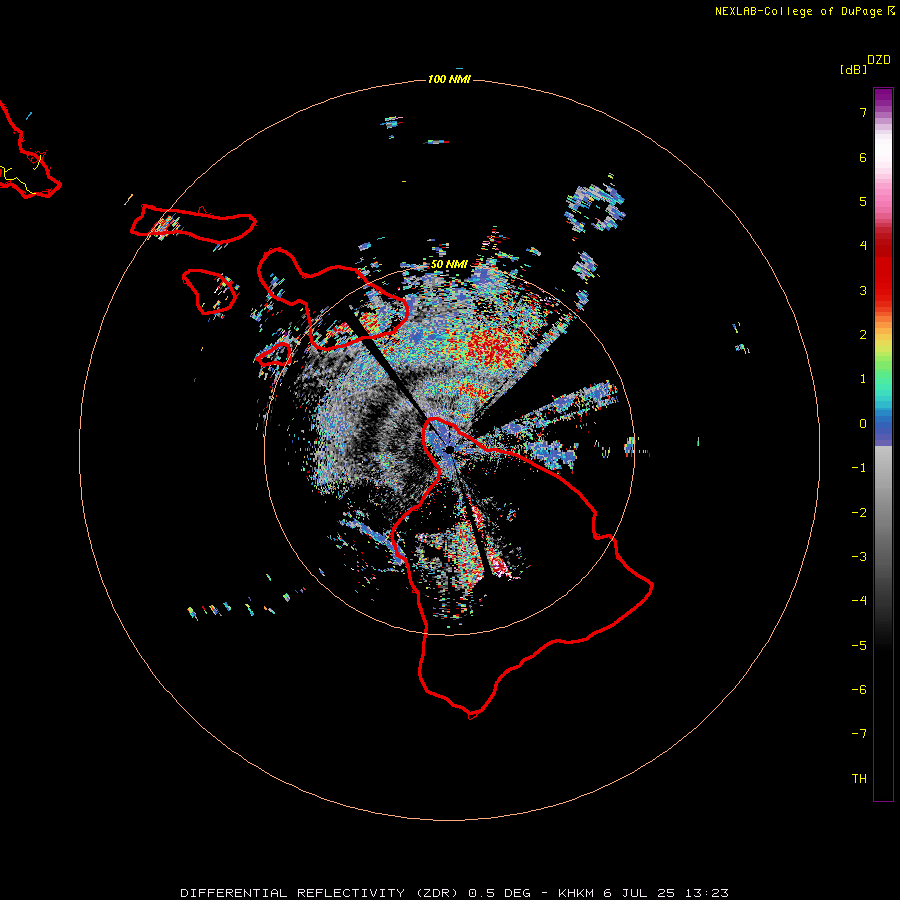The height and width of the screenshot is (900, 900).
Task: Click "DIFFERENTIAL REFLECTIVITY" in the bottom caption
Action: [293, 893]
